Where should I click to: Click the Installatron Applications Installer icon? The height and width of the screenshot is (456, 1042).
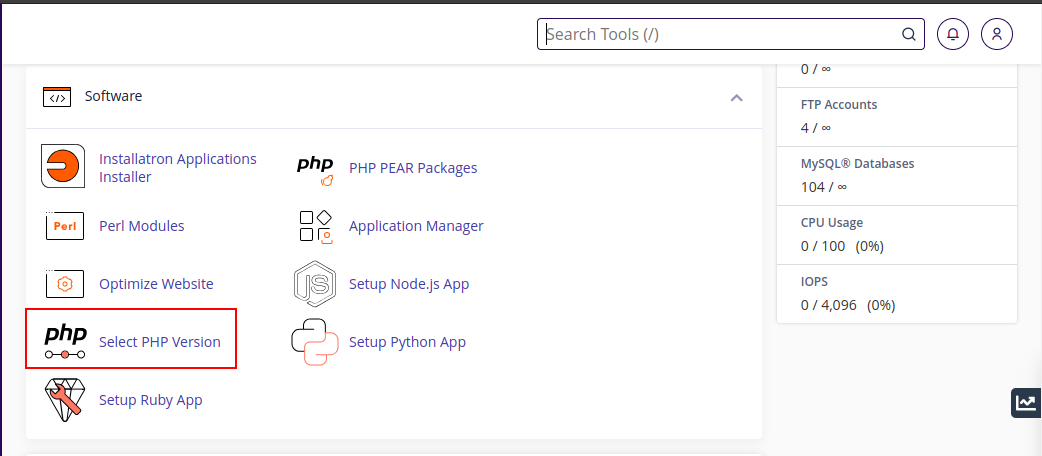coord(63,167)
